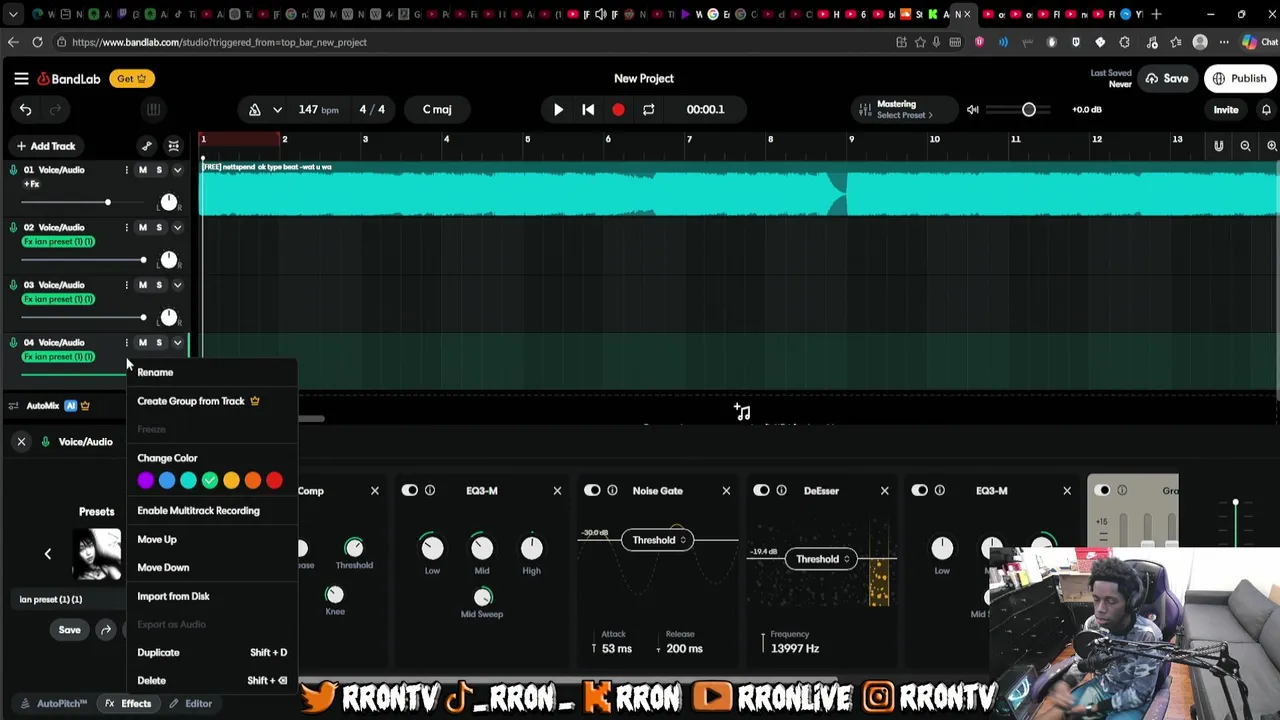Open Noise Gate Threshold parameter selector

[x=658, y=540]
